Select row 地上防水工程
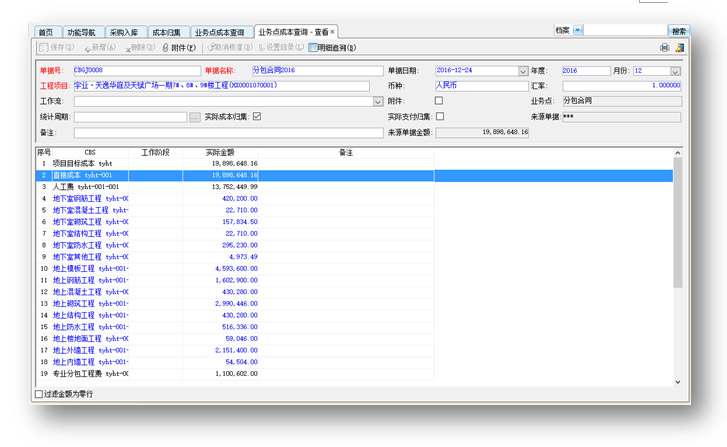Viewport: 727px width, 447px height. [235, 327]
